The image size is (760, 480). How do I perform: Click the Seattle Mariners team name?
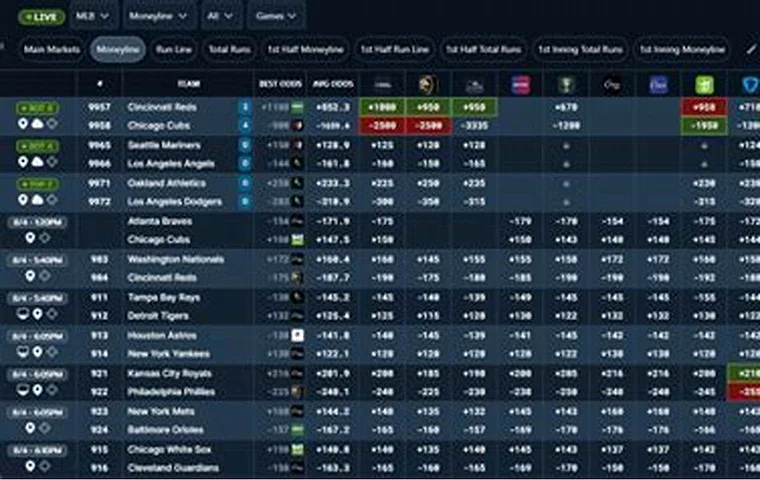[164, 145]
